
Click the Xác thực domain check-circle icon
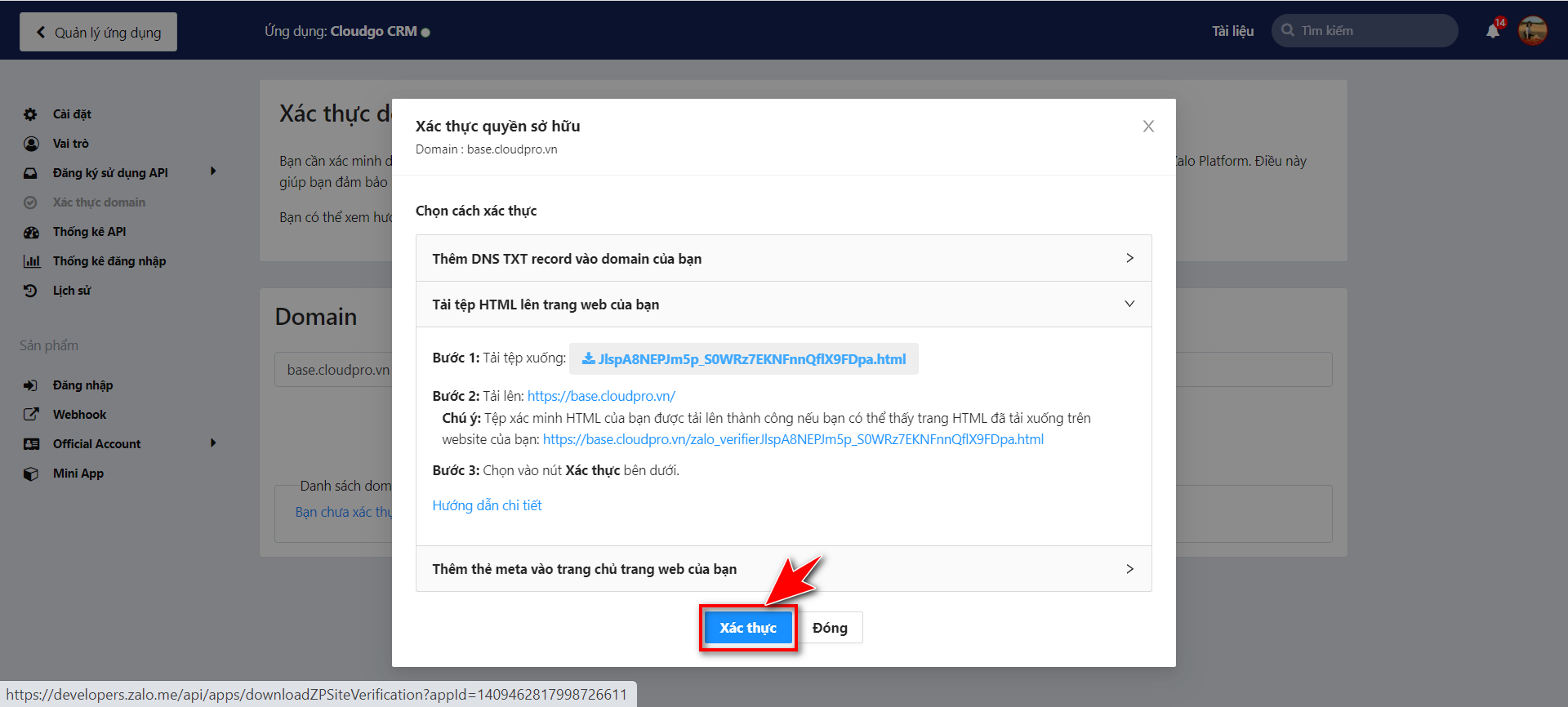31,202
